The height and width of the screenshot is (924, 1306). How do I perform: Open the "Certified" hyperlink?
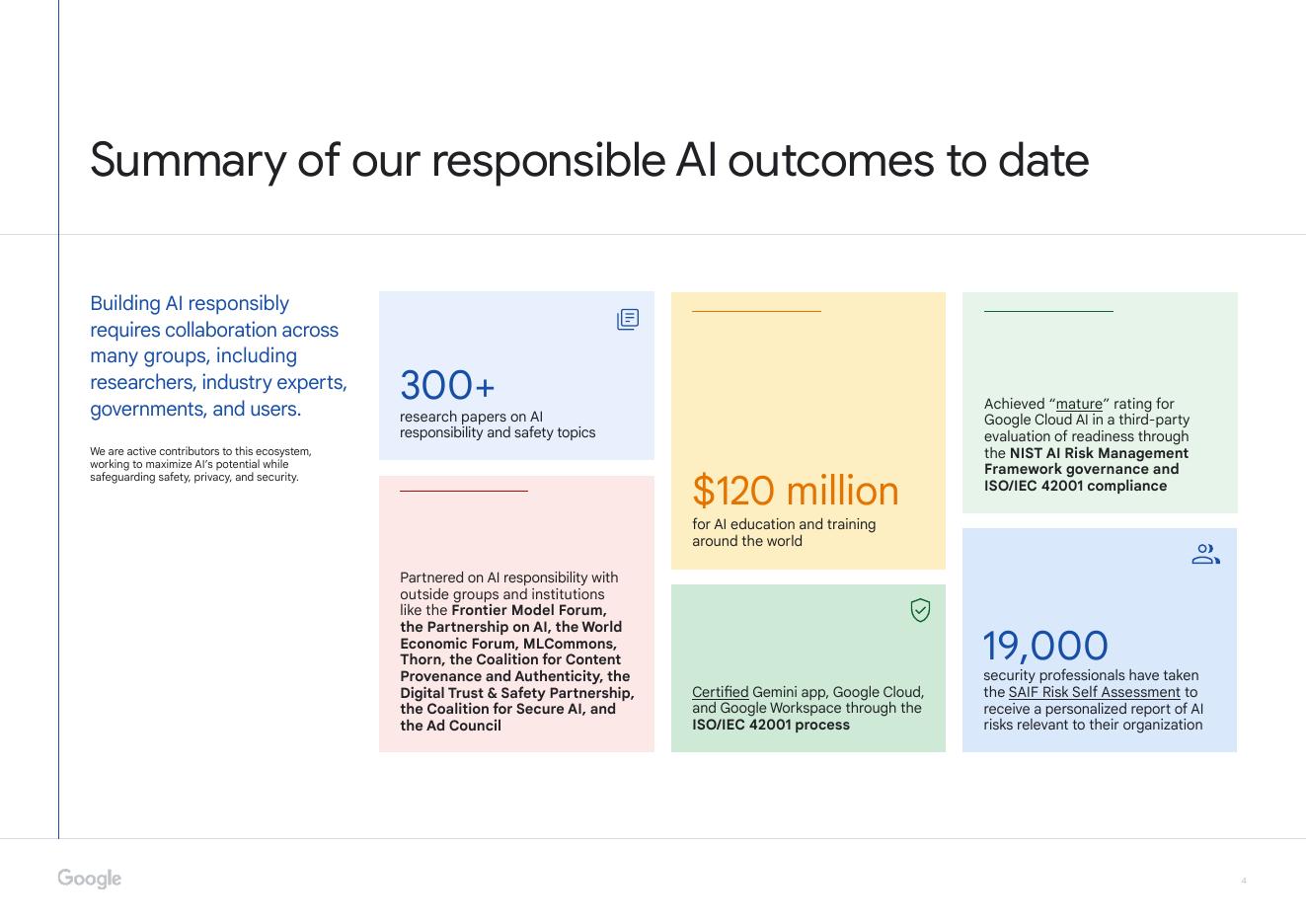(720, 692)
